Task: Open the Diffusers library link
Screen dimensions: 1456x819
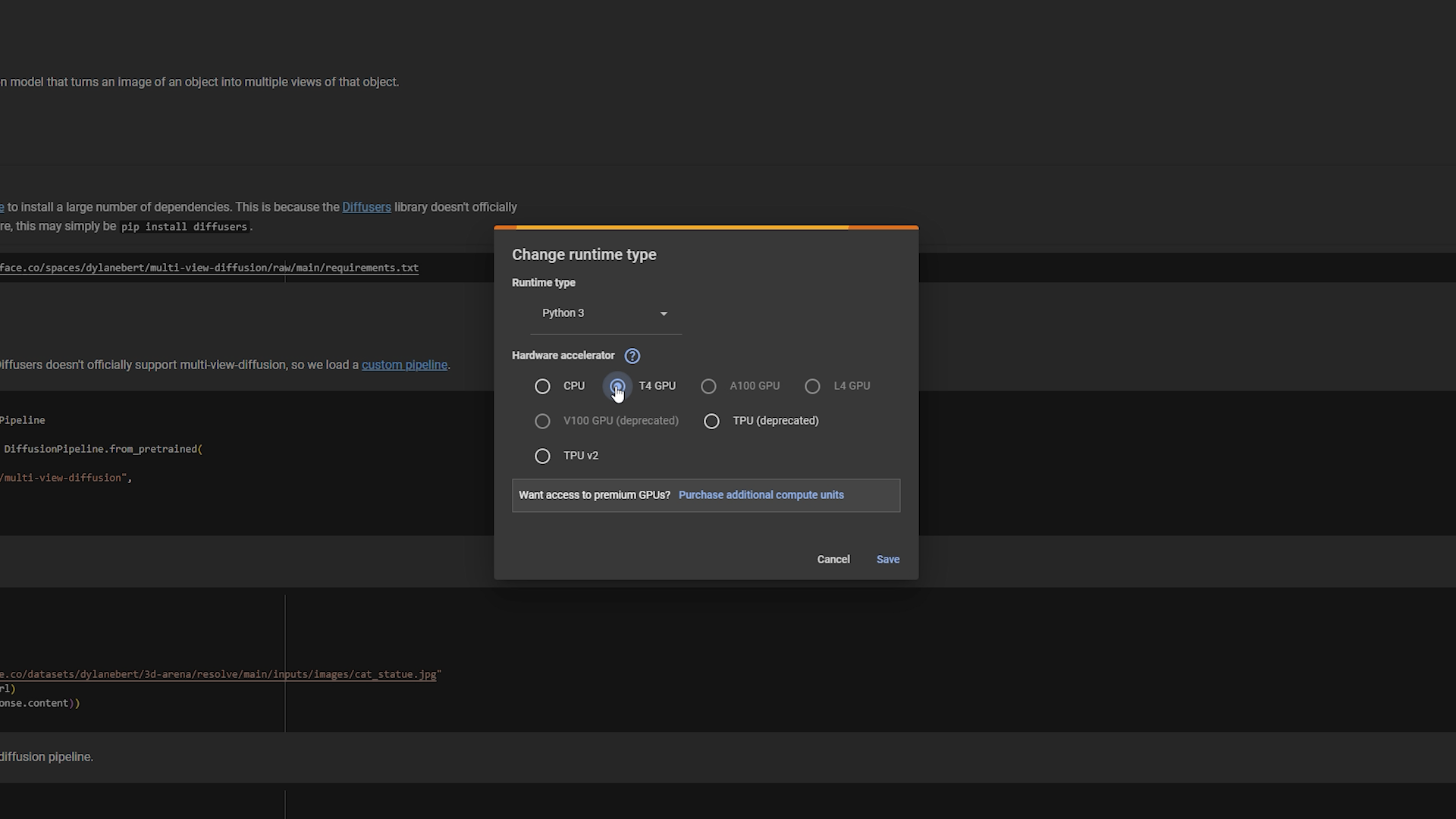Action: pos(366,206)
